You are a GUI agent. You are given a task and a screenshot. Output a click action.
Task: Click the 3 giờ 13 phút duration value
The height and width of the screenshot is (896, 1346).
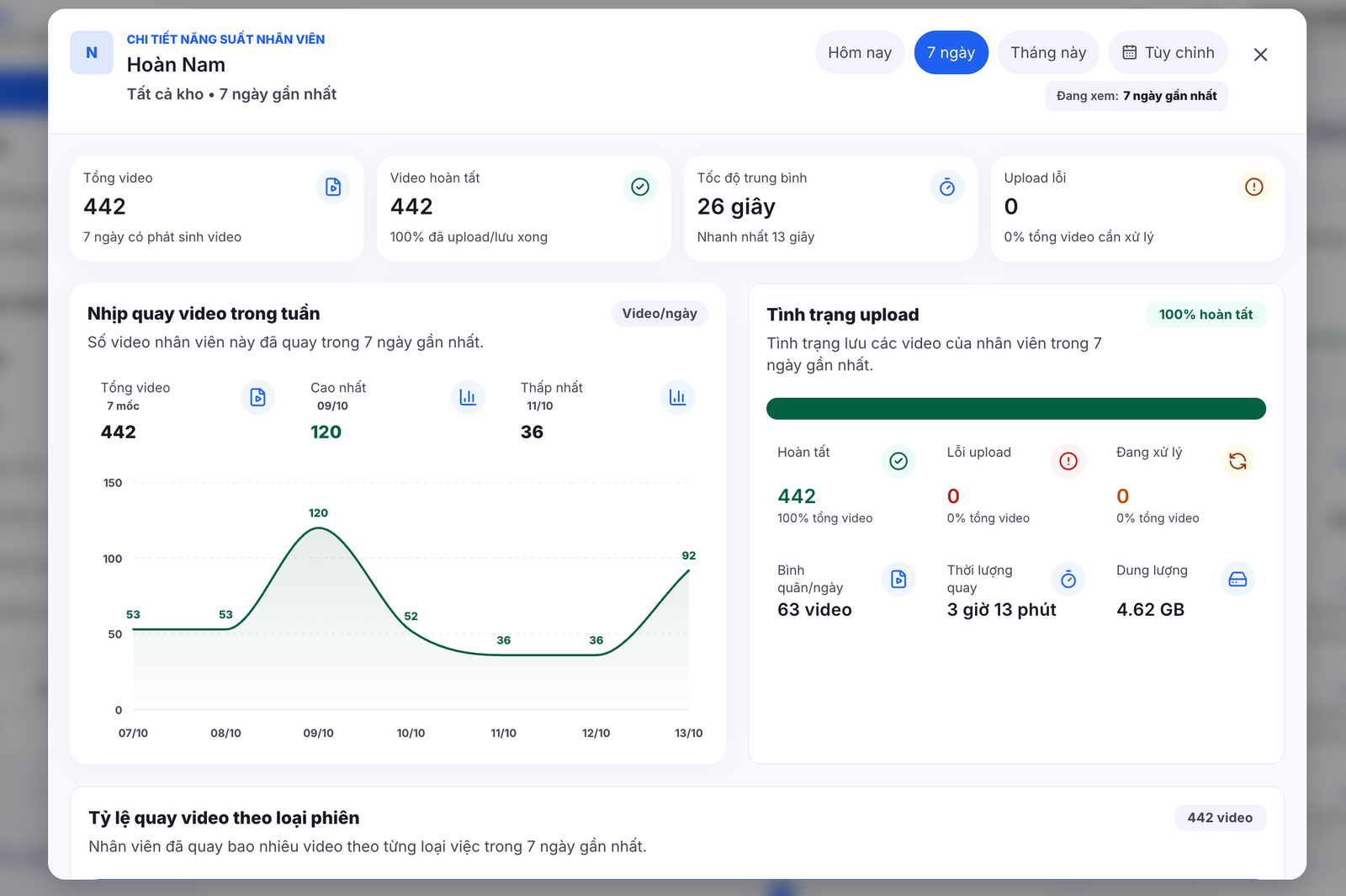tap(1001, 610)
